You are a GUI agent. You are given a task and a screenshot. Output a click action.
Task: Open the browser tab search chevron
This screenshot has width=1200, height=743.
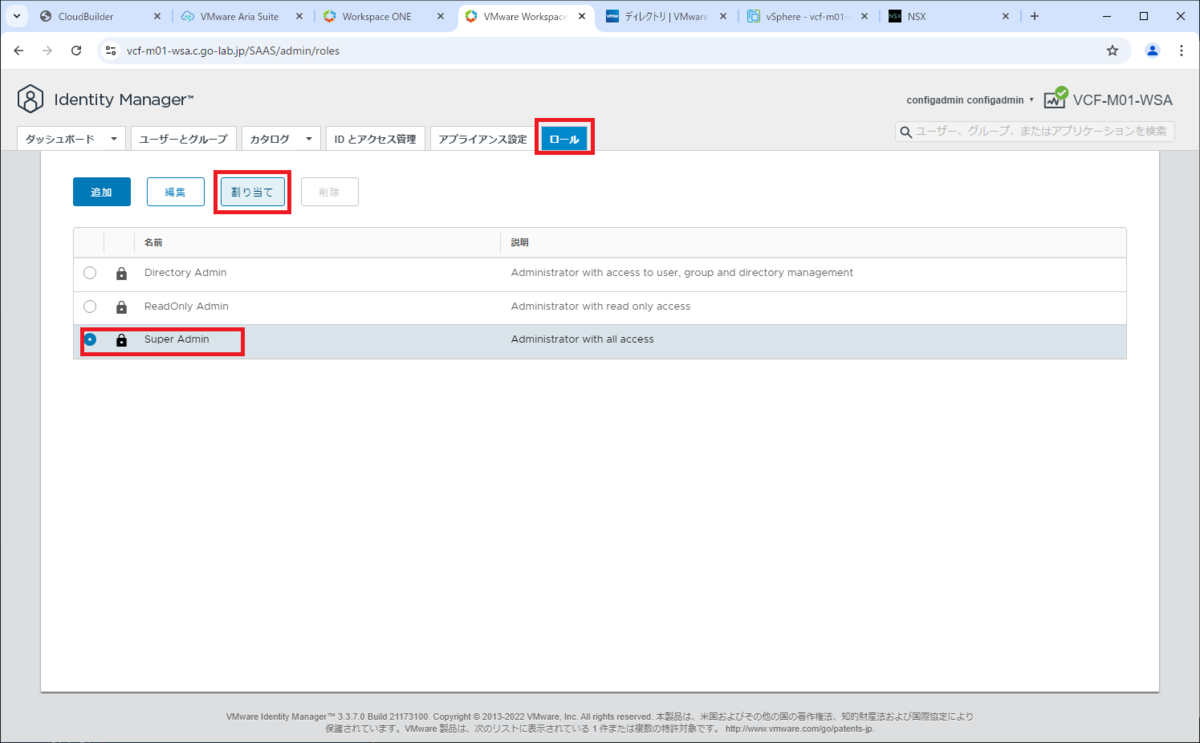tap(17, 16)
